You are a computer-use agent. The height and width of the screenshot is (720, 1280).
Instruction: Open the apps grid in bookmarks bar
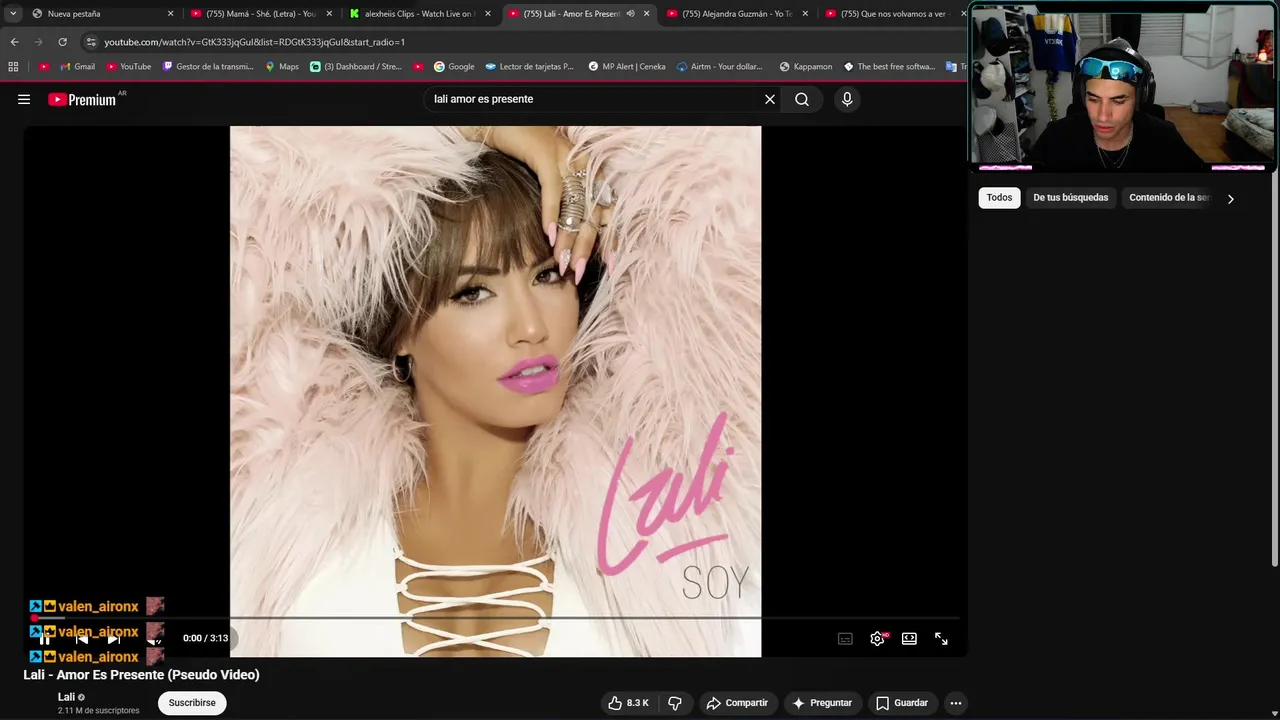click(x=13, y=67)
